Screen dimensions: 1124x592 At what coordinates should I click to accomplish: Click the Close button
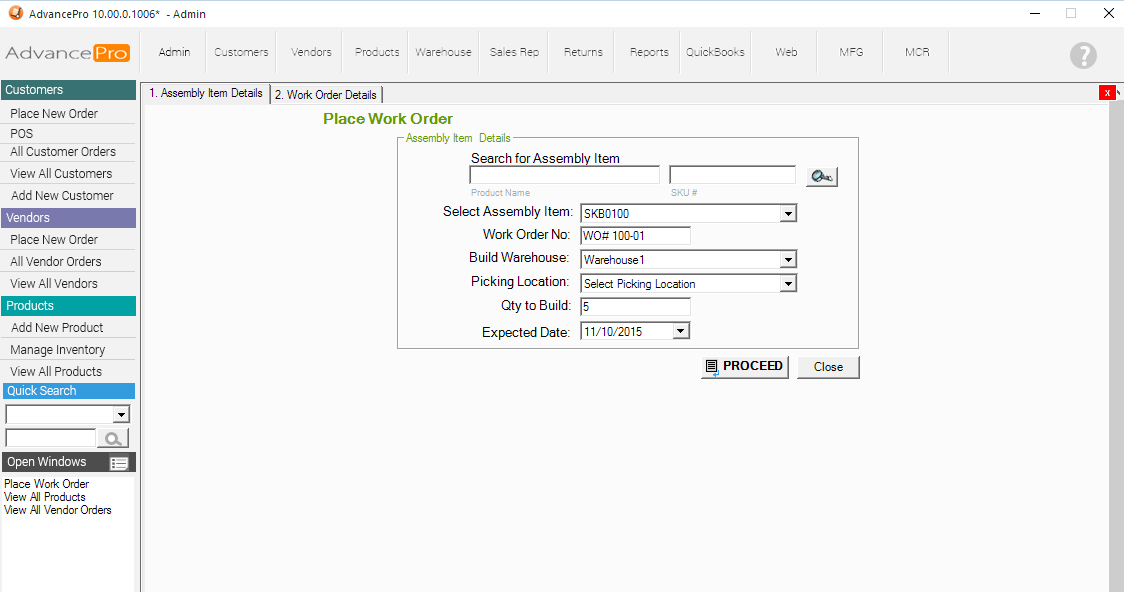828,367
